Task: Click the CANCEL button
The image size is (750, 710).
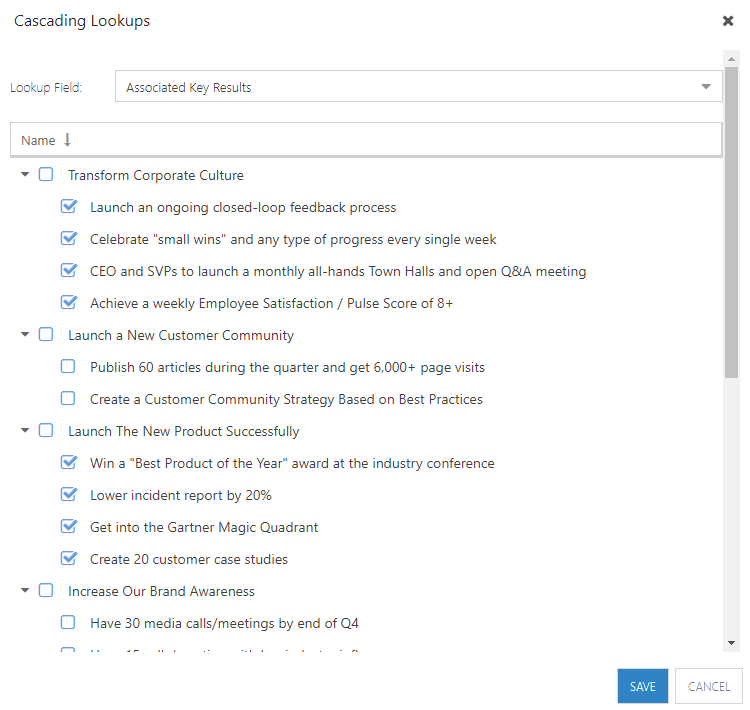Action: (708, 686)
